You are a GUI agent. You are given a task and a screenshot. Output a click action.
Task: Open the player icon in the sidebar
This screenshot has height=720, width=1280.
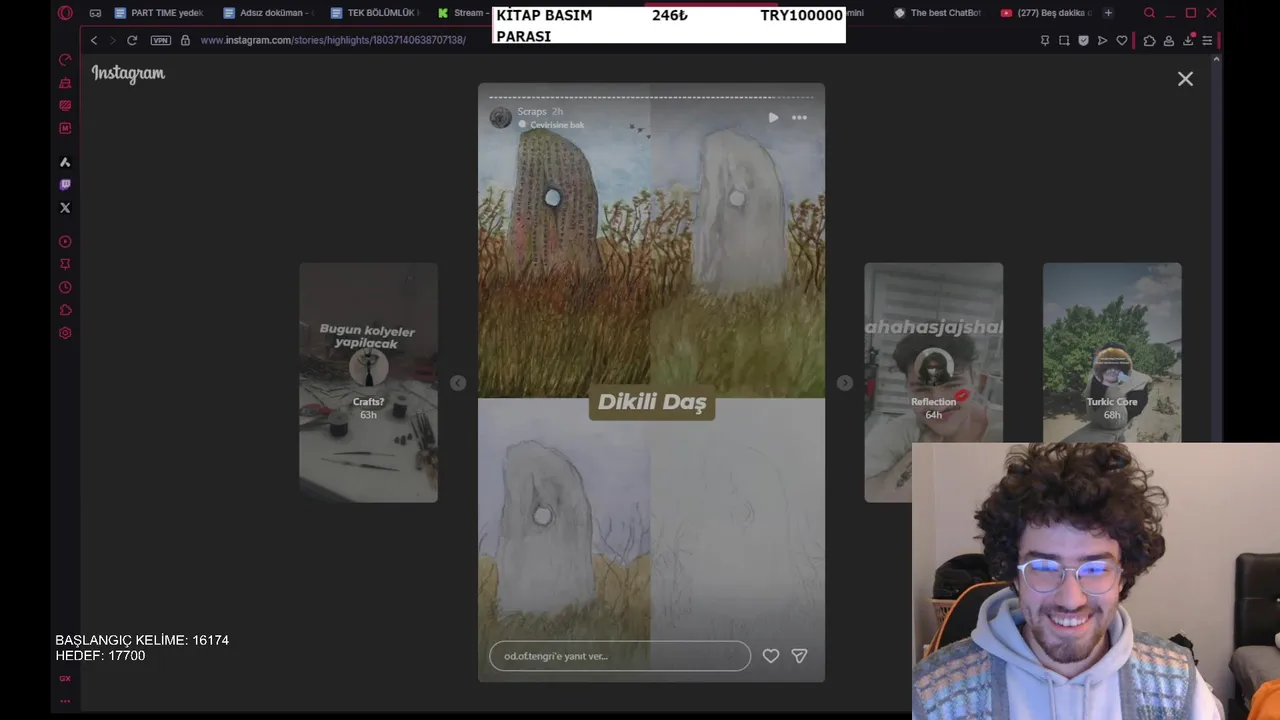pos(65,242)
